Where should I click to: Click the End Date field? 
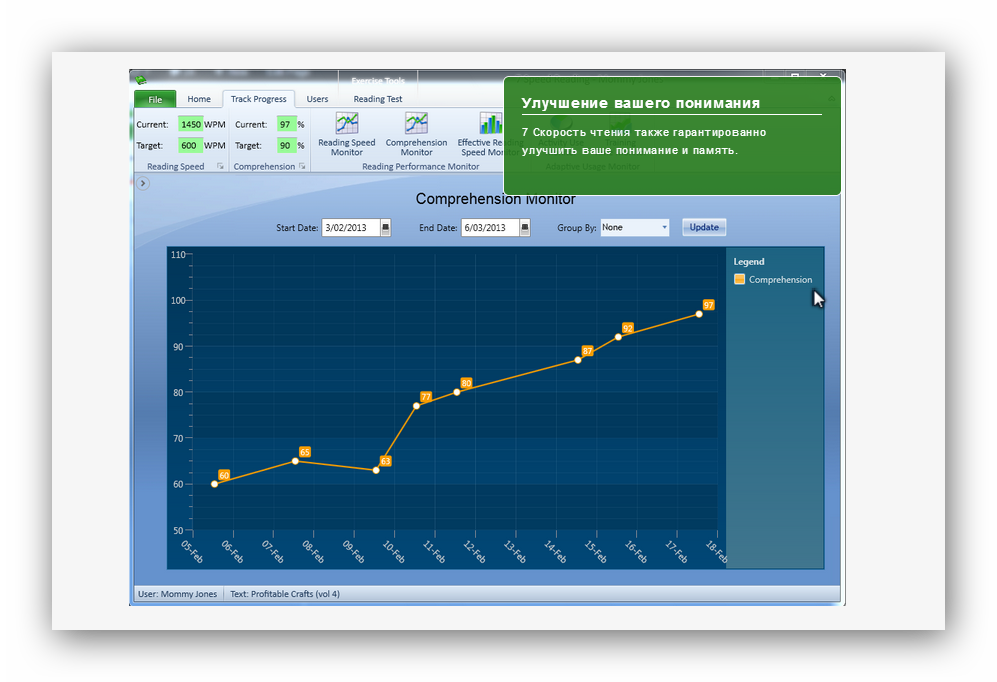point(490,228)
